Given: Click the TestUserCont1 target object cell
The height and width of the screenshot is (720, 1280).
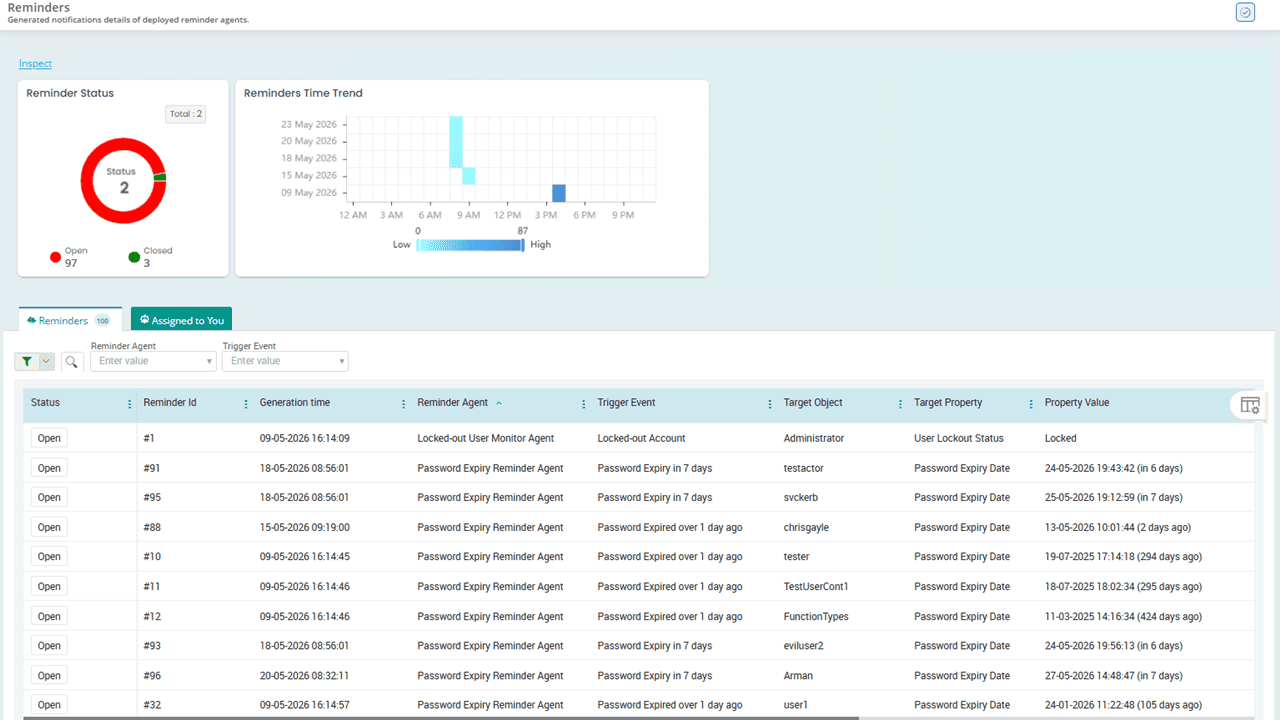Looking at the screenshot, I should click(x=816, y=587).
